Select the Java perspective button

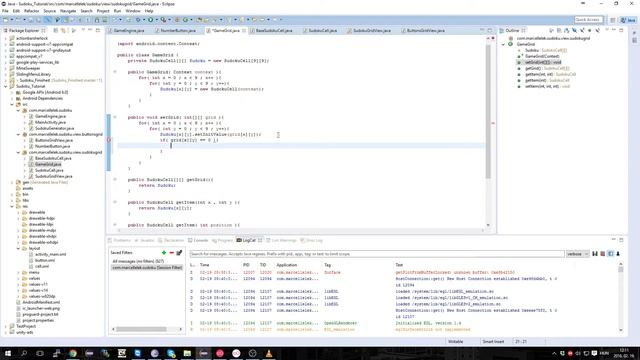pyautogui.click(x=628, y=20)
